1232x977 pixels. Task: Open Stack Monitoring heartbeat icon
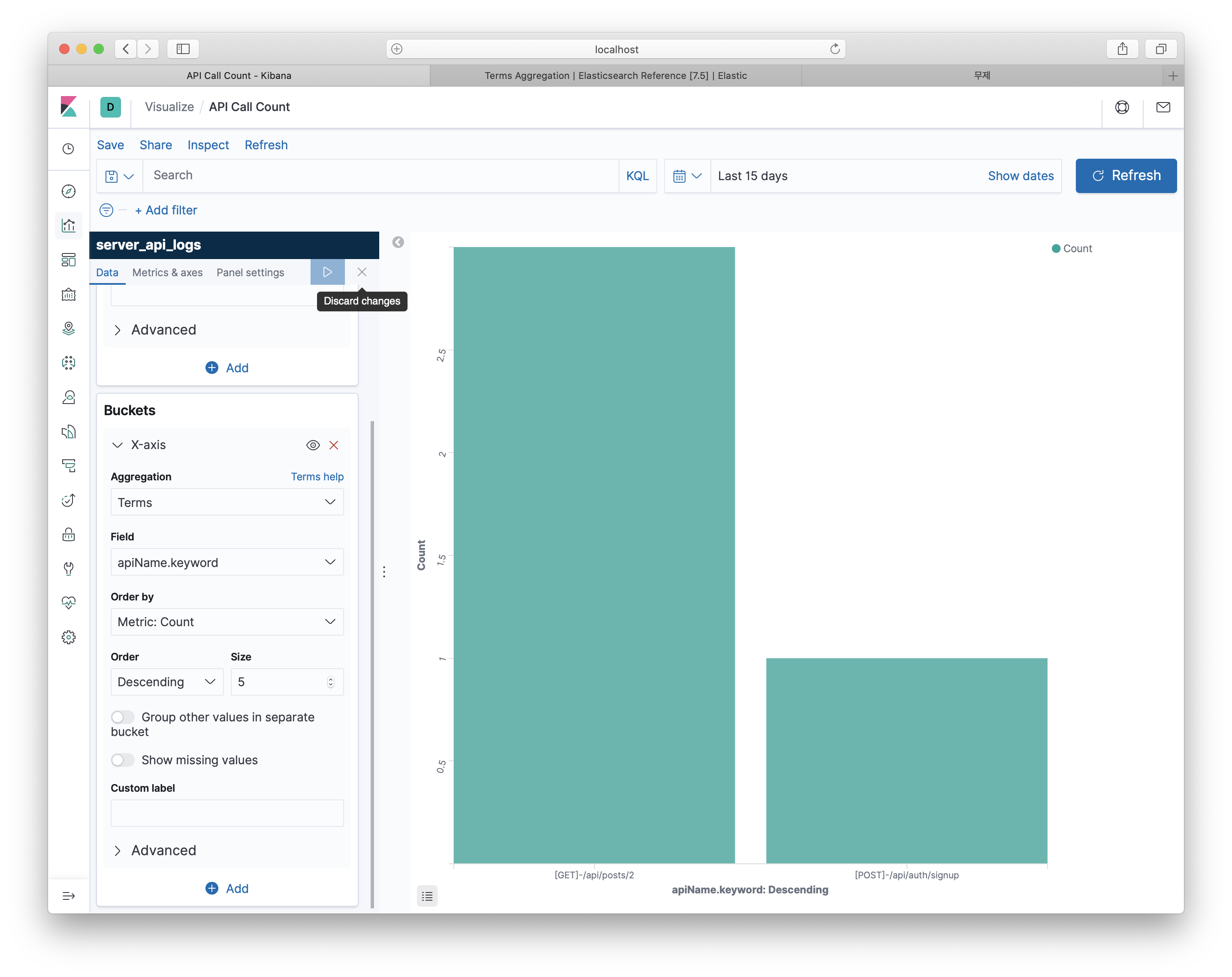69,603
